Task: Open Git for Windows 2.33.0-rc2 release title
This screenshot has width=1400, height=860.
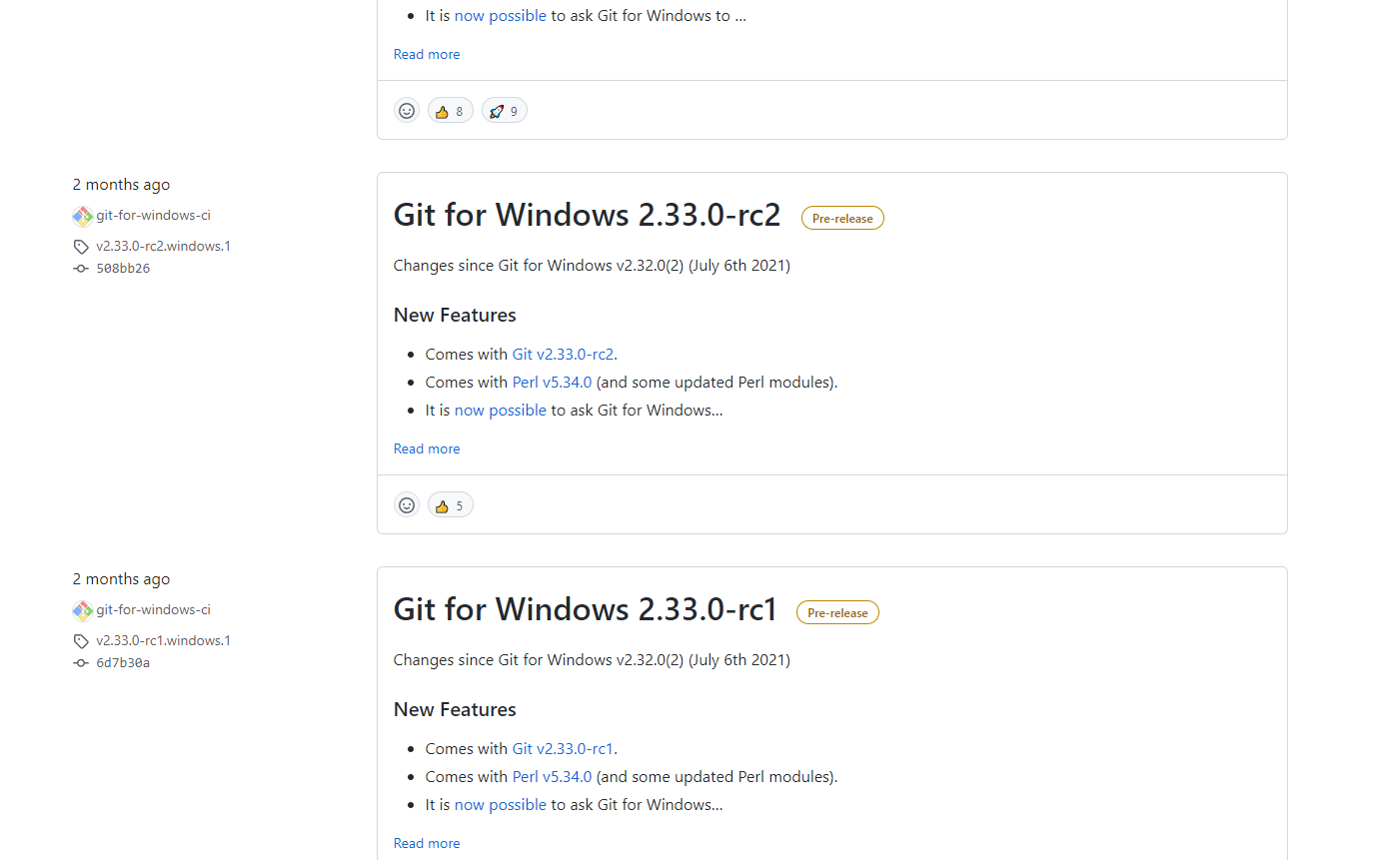Action: [x=587, y=215]
